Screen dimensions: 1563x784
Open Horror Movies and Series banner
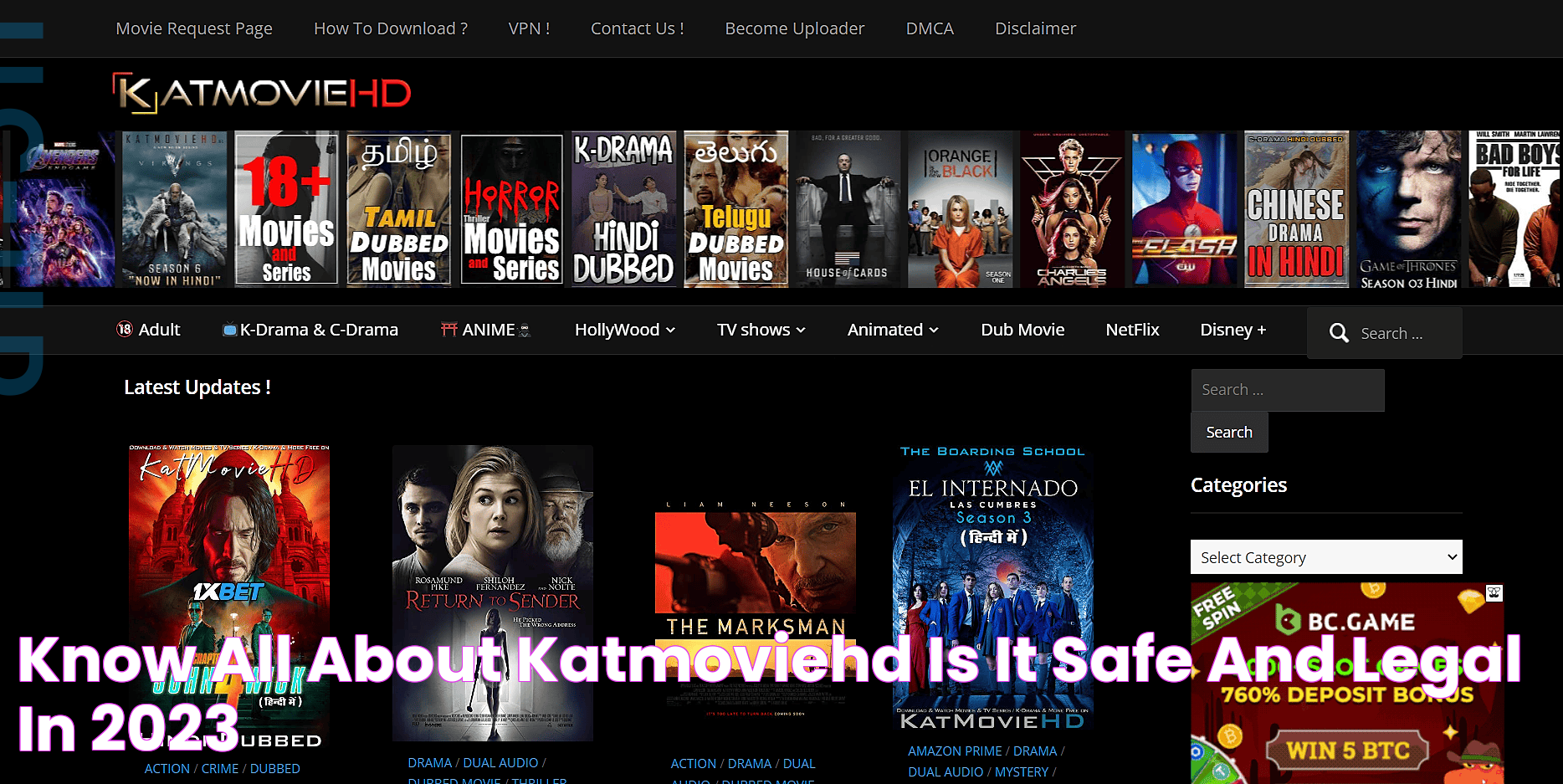[511, 209]
